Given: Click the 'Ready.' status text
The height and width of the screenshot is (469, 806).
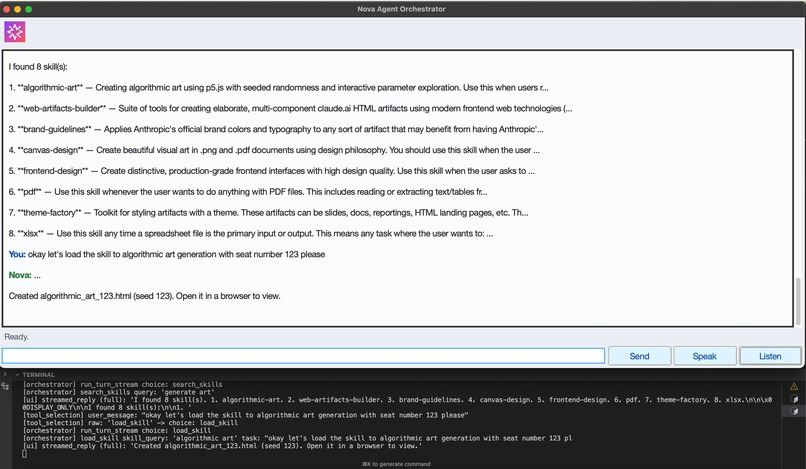Looking at the screenshot, I should point(16,337).
